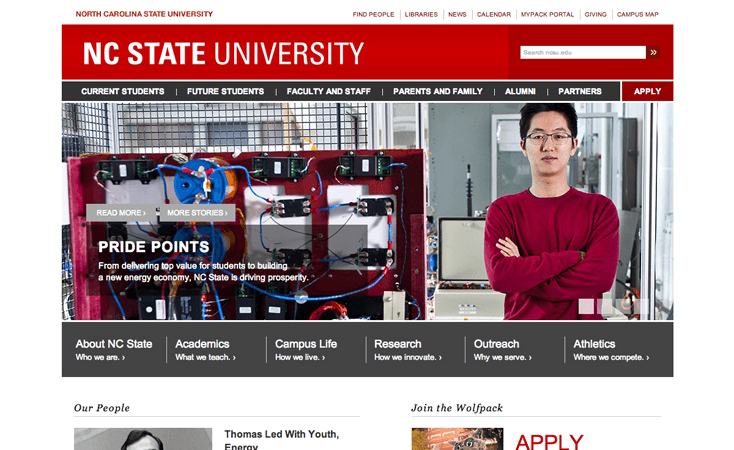Open the Research section
This screenshot has height=450, width=734.
[397, 344]
